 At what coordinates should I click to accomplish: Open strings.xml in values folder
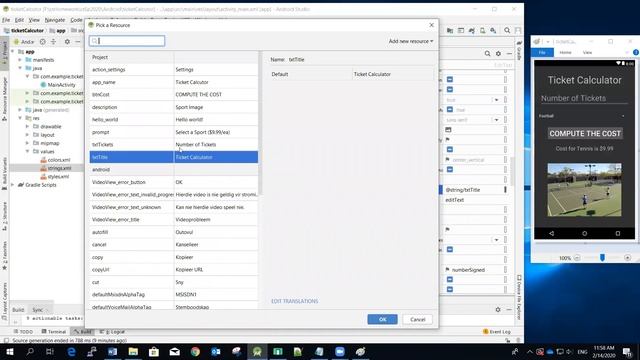(x=59, y=168)
